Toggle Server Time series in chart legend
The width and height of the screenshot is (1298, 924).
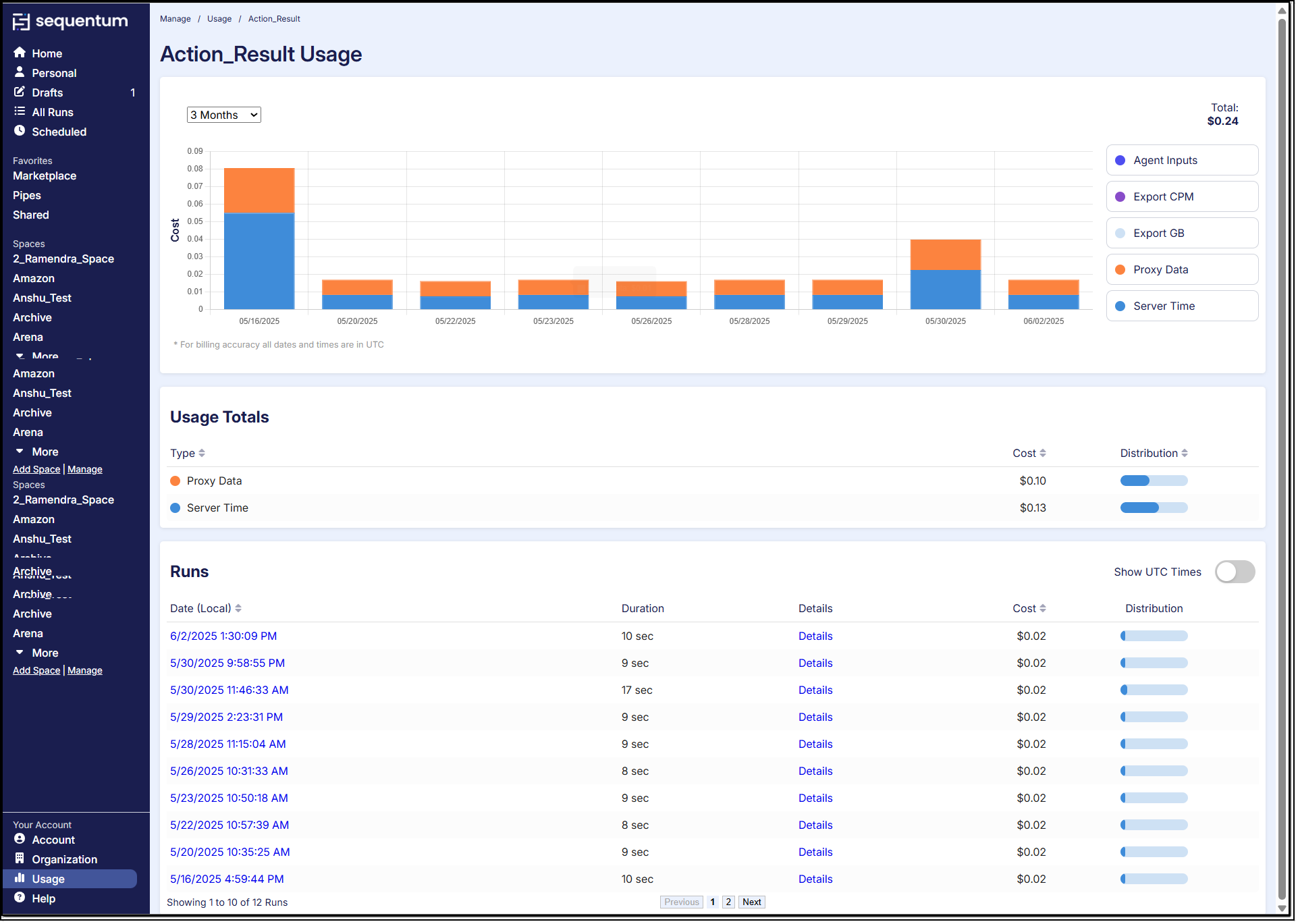coord(1181,306)
